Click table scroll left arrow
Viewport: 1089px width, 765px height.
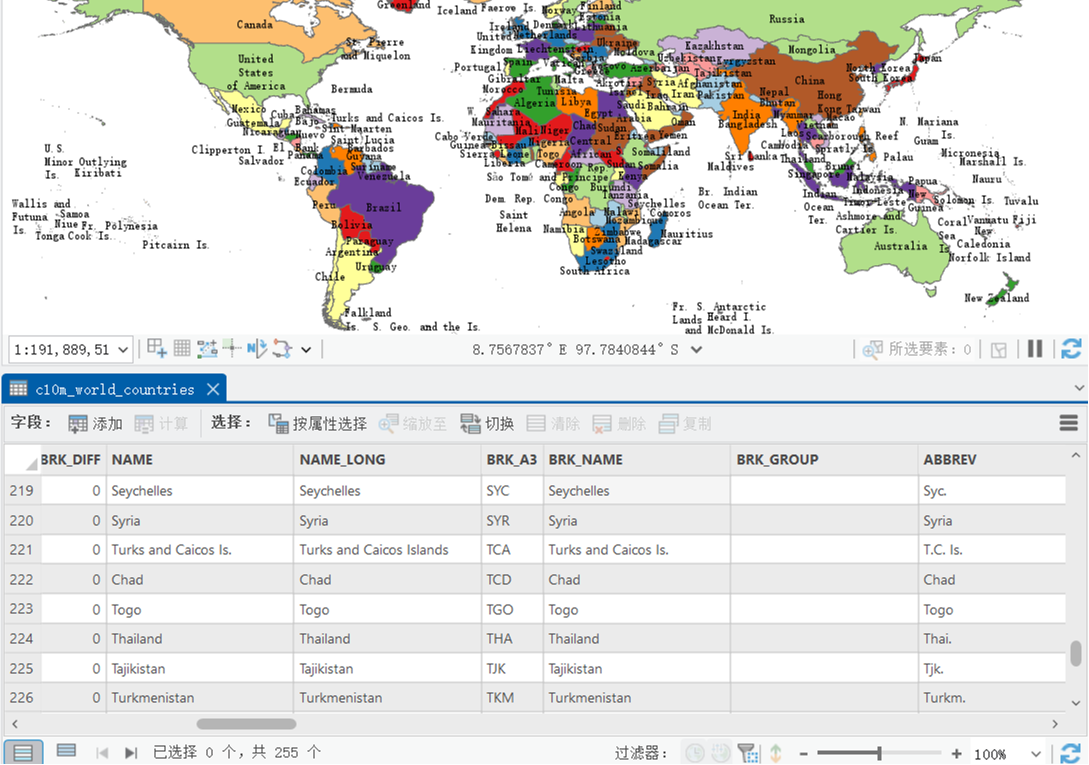pyautogui.click(x=15, y=724)
